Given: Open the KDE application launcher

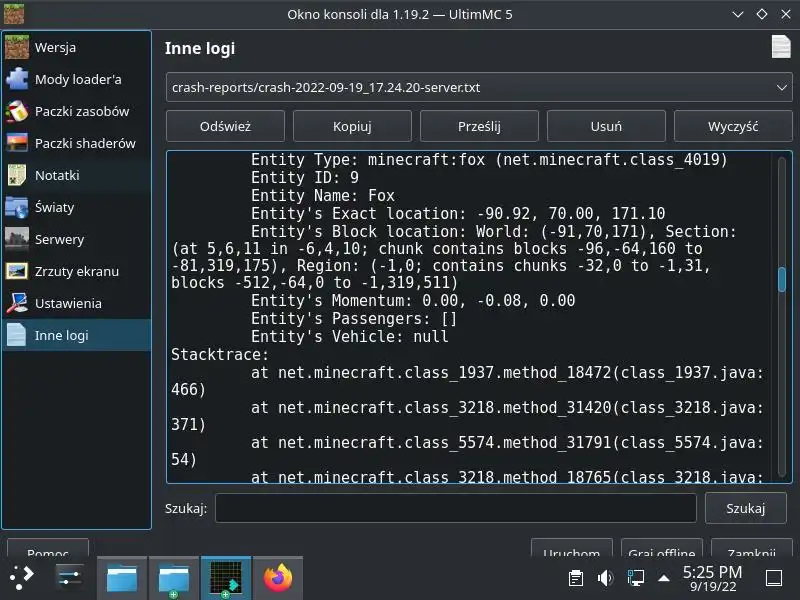Looking at the screenshot, I should click(x=22, y=578).
